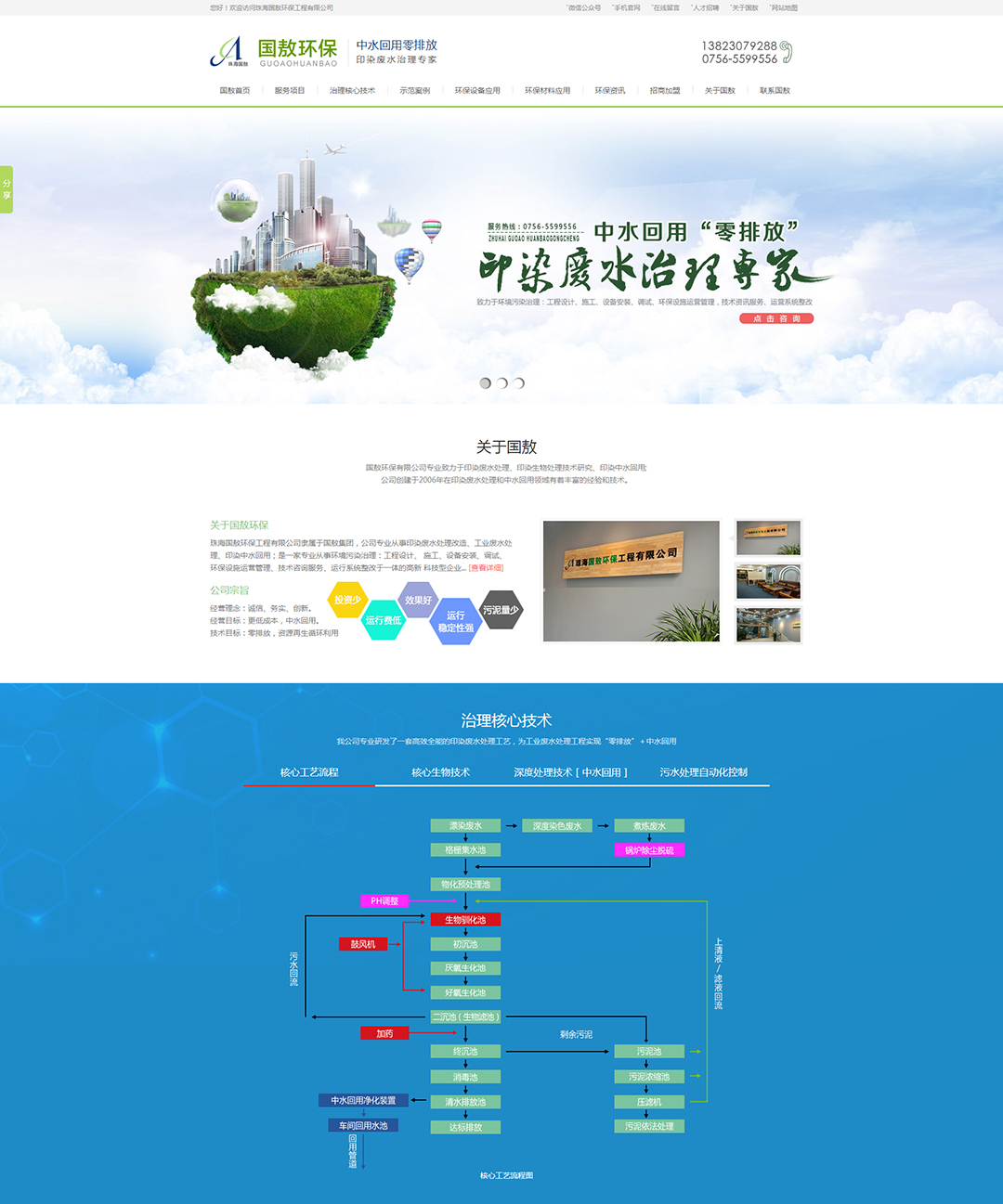Open 手机官网 link in top bar

pyautogui.click(x=626, y=8)
